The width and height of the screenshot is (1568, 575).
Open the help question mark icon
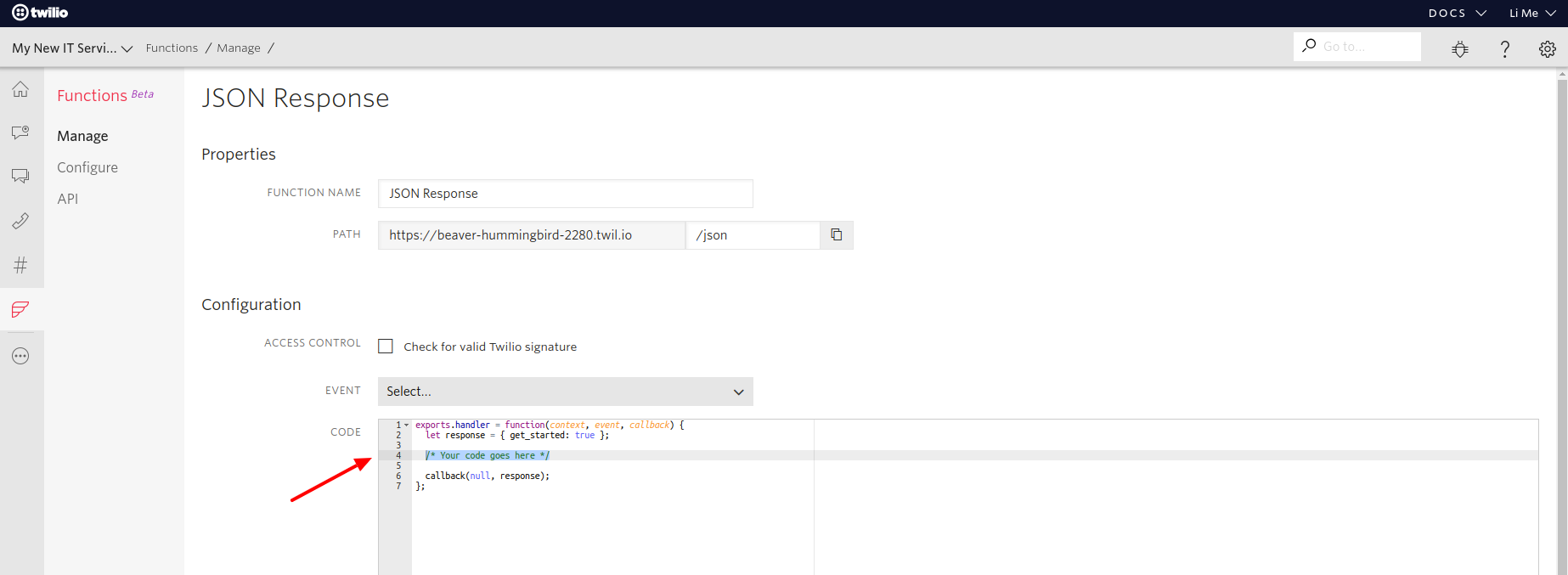pos(1504,49)
